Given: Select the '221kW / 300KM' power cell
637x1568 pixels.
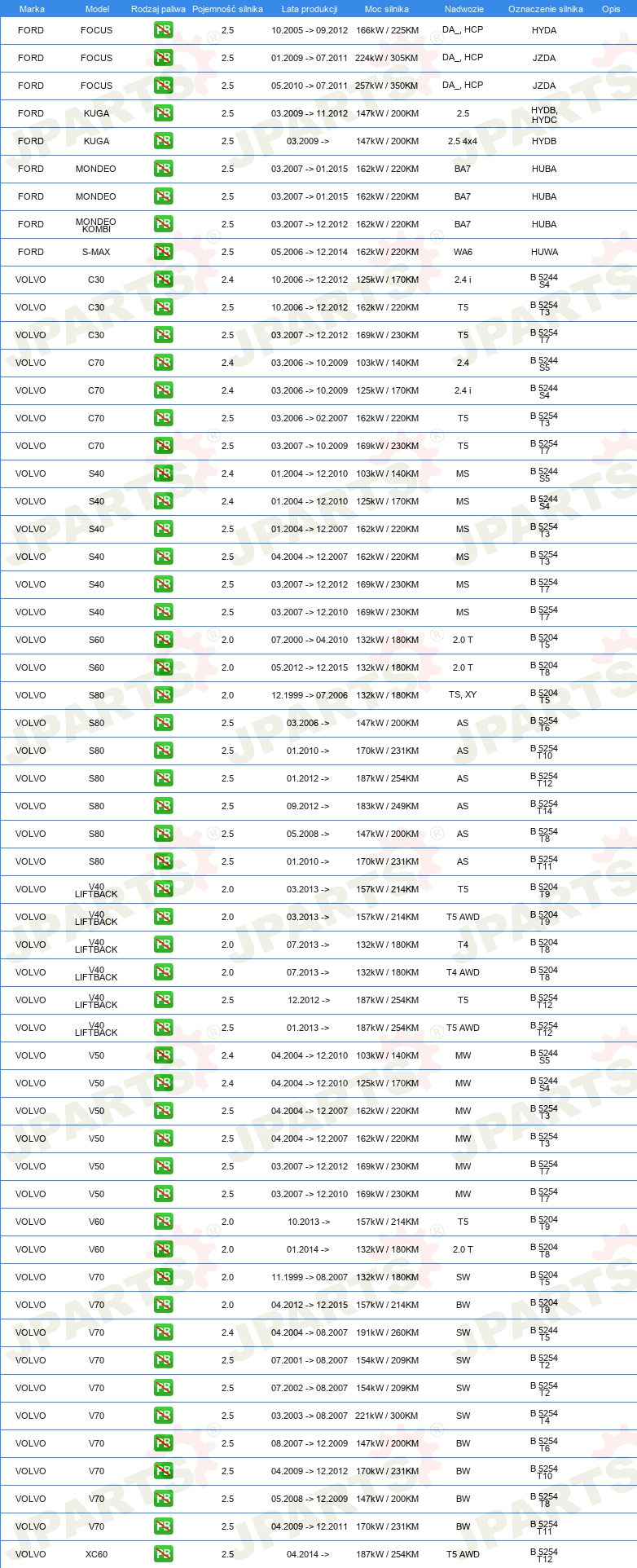Looking at the screenshot, I should [387, 1416].
